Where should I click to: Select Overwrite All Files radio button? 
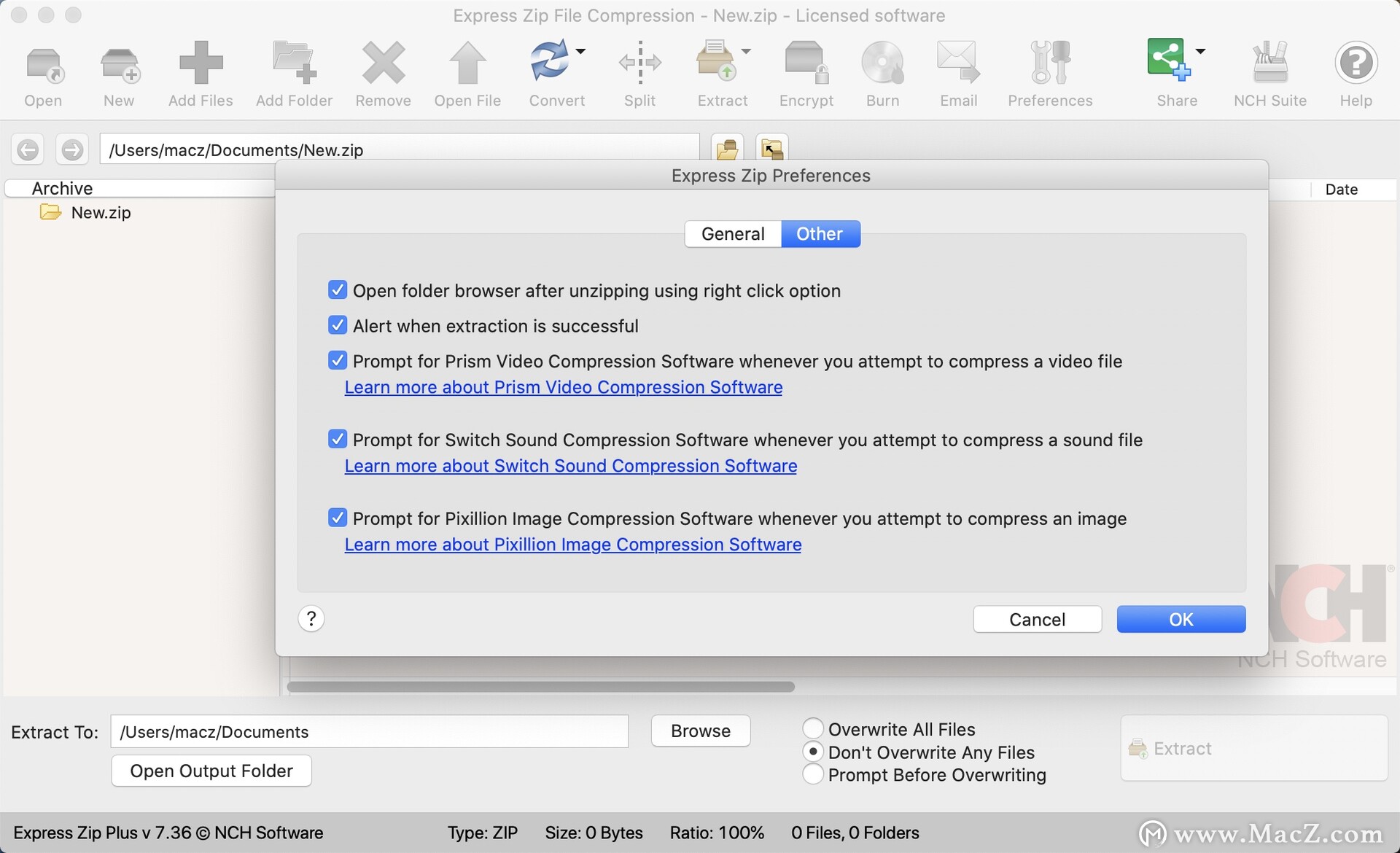(x=813, y=728)
